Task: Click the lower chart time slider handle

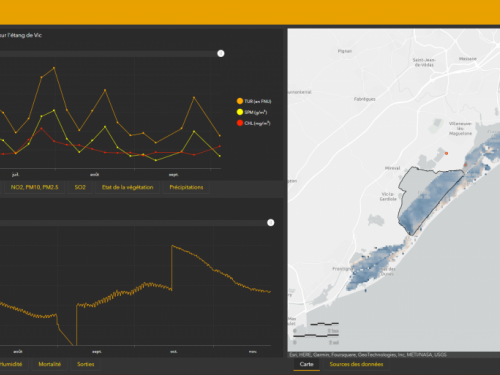Action: tap(271, 223)
